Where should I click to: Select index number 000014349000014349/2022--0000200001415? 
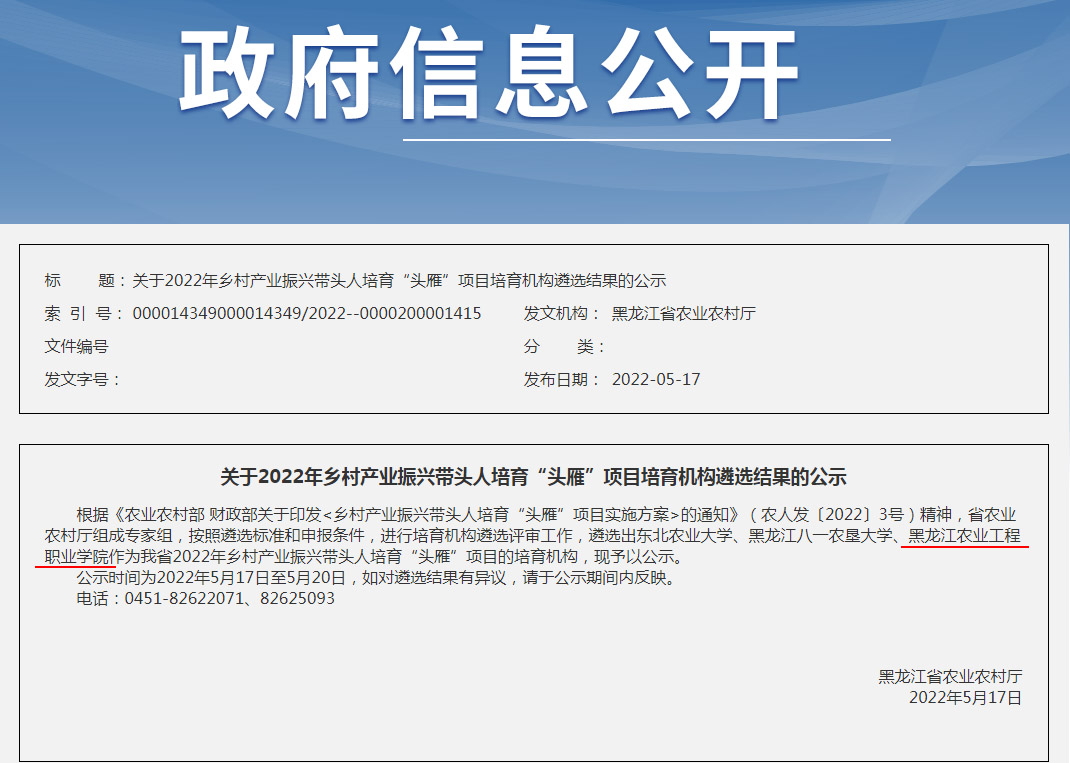pos(307,313)
